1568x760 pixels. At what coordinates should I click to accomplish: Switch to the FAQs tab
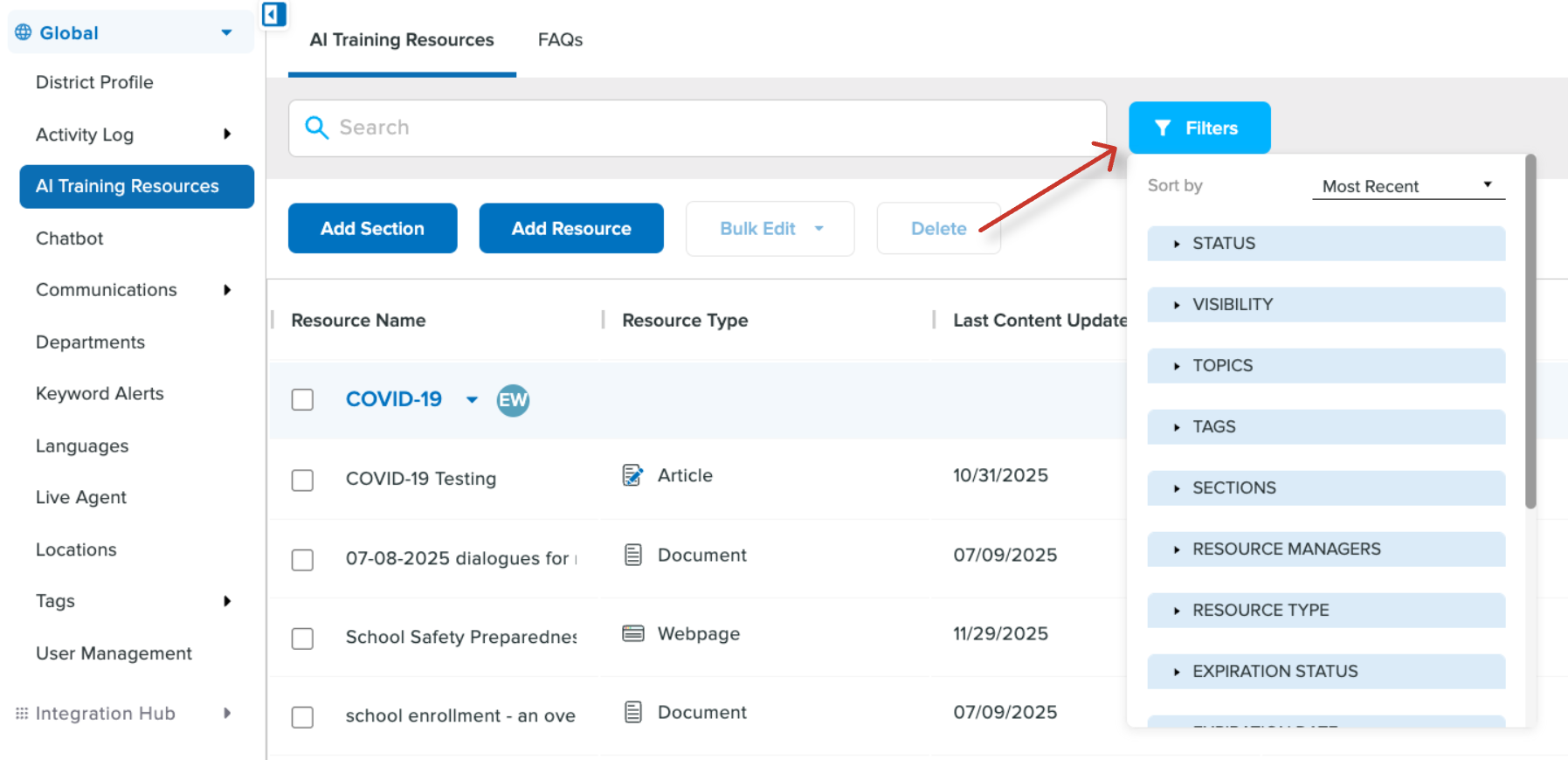[x=560, y=40]
